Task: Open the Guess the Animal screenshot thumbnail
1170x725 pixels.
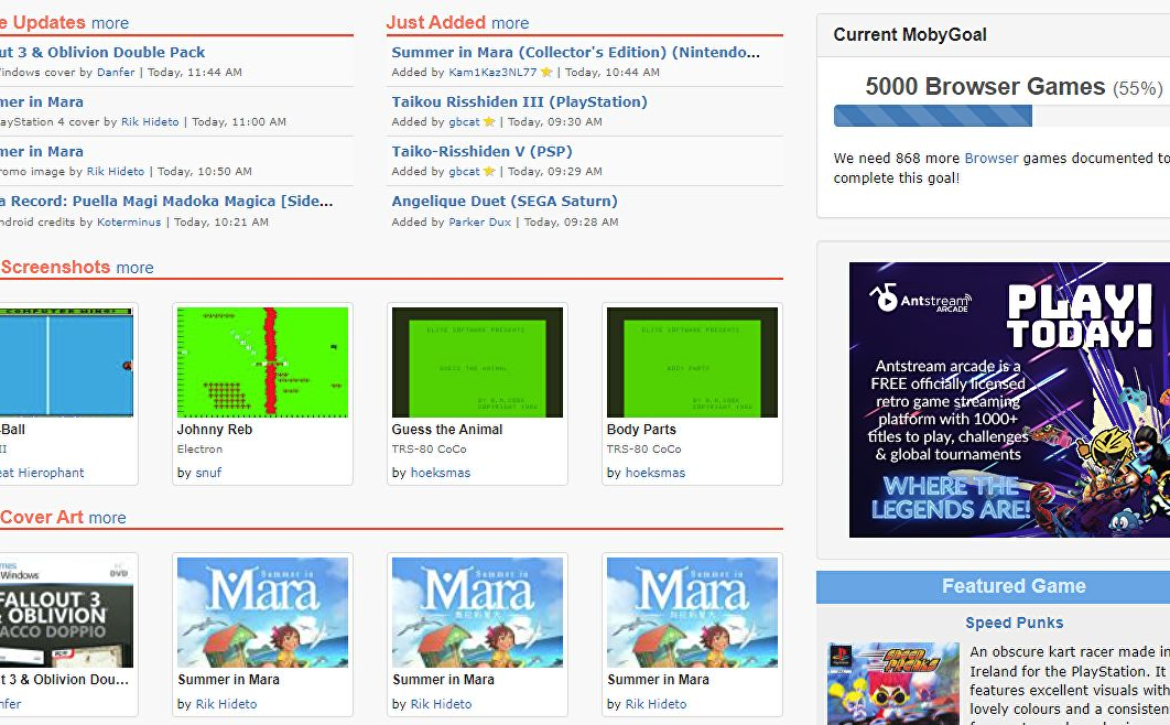Action: pos(478,362)
